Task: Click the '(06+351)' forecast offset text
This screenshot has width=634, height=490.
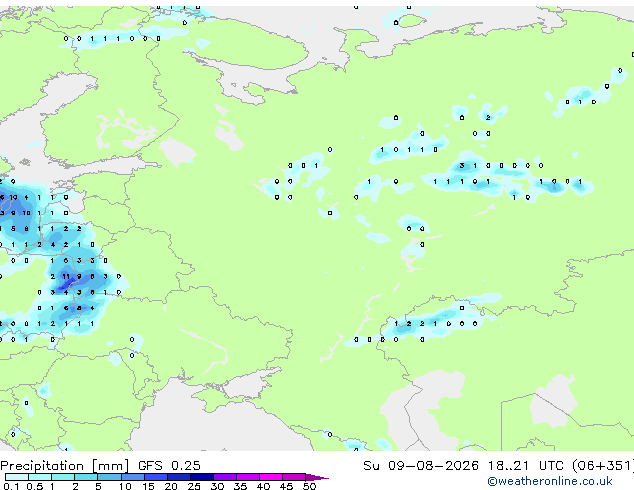Action: coord(603,466)
